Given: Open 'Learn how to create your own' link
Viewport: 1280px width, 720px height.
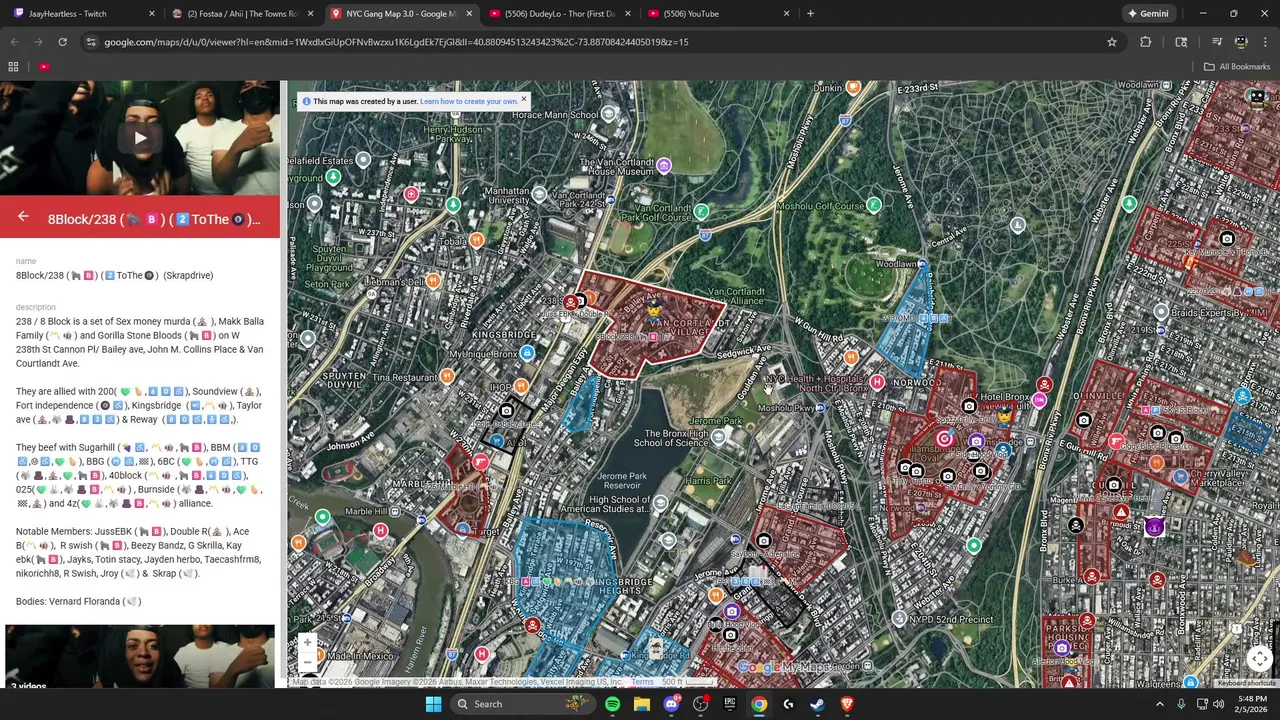Looking at the screenshot, I should [469, 101].
